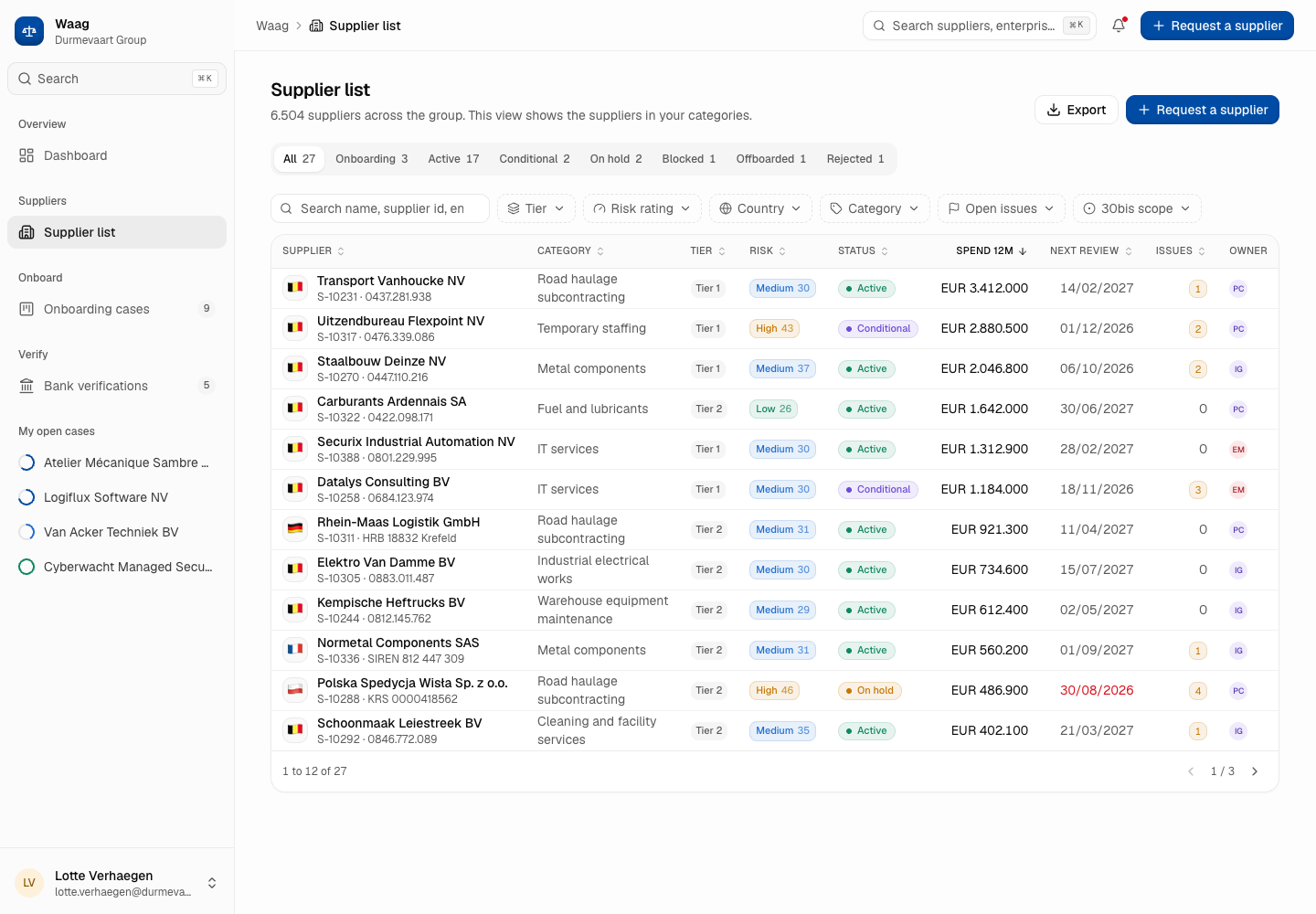Click the High 46 risk badge
1316x914 pixels.
click(775, 691)
